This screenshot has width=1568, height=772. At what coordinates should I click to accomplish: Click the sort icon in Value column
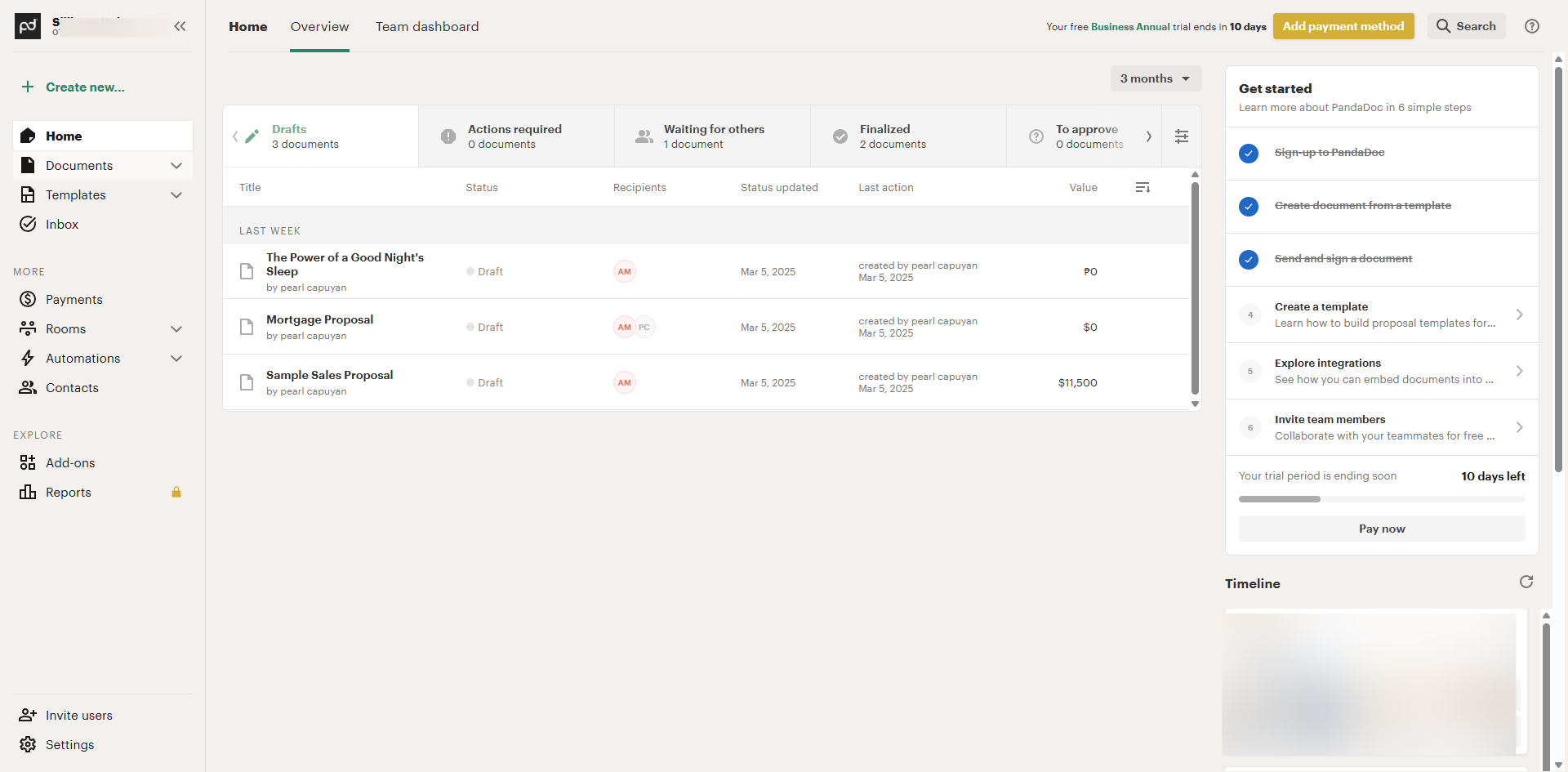tap(1143, 188)
